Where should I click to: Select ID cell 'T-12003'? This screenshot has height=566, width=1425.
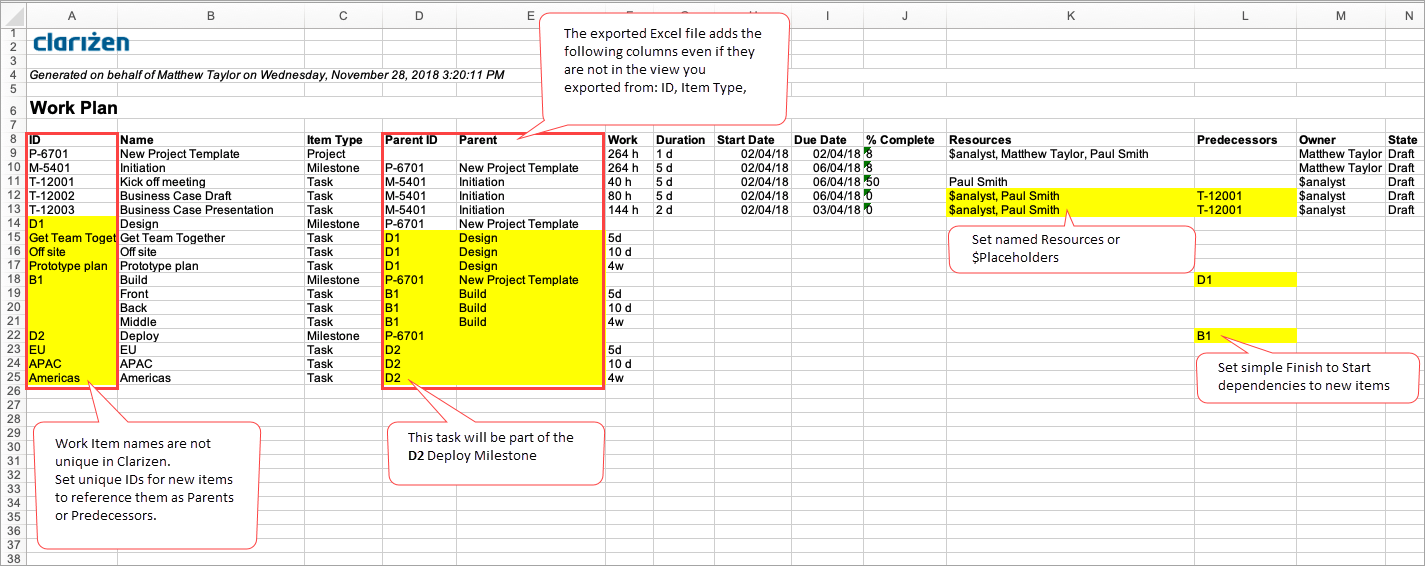point(72,210)
